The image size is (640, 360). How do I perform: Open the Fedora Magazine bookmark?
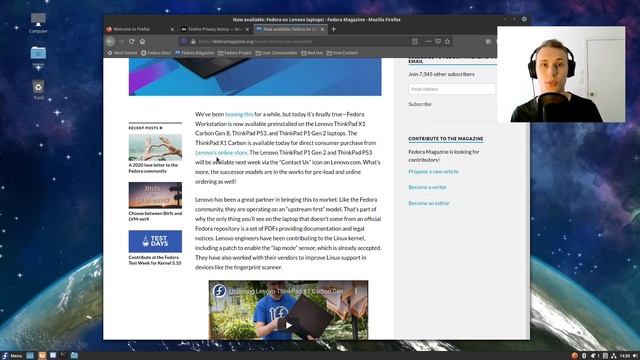[x=194, y=53]
